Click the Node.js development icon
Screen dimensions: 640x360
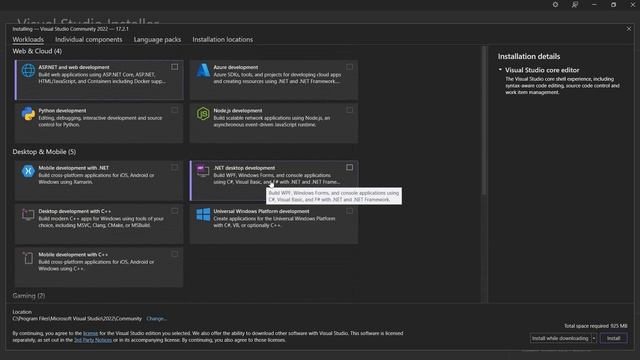tap(203, 113)
